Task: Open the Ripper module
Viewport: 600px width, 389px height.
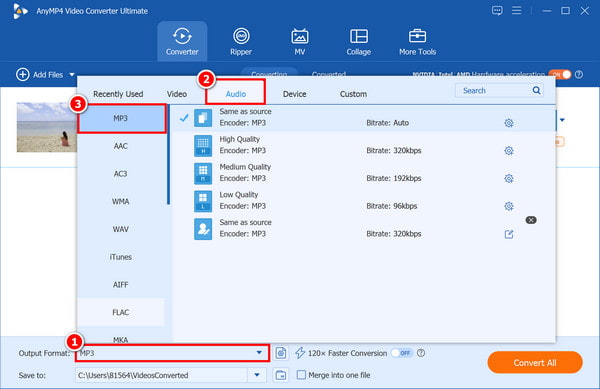Action: click(x=241, y=41)
